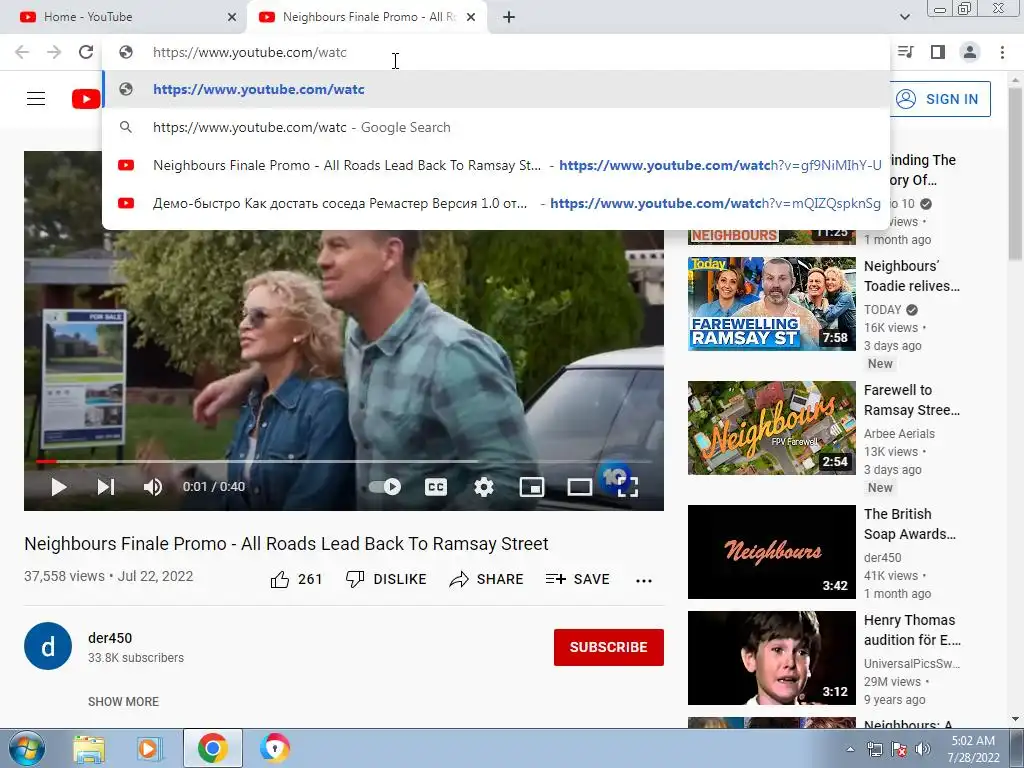Toggle browser side panel icon
Screen dimensions: 1024x768
click(938, 52)
